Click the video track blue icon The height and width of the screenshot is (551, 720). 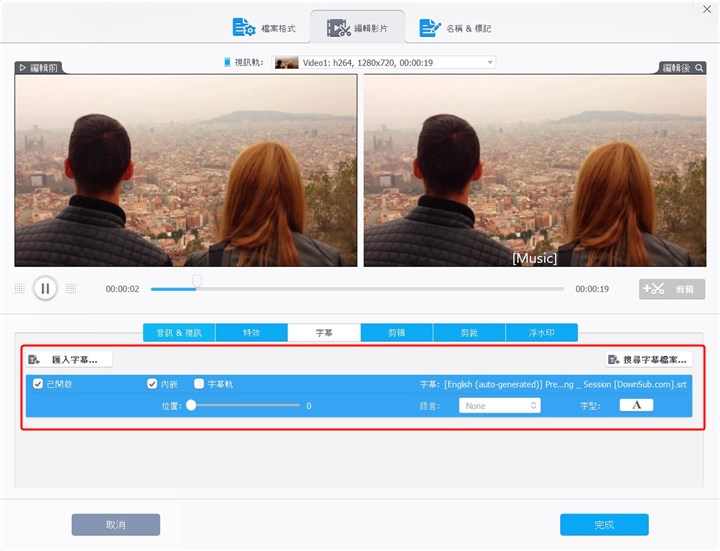pos(227,62)
